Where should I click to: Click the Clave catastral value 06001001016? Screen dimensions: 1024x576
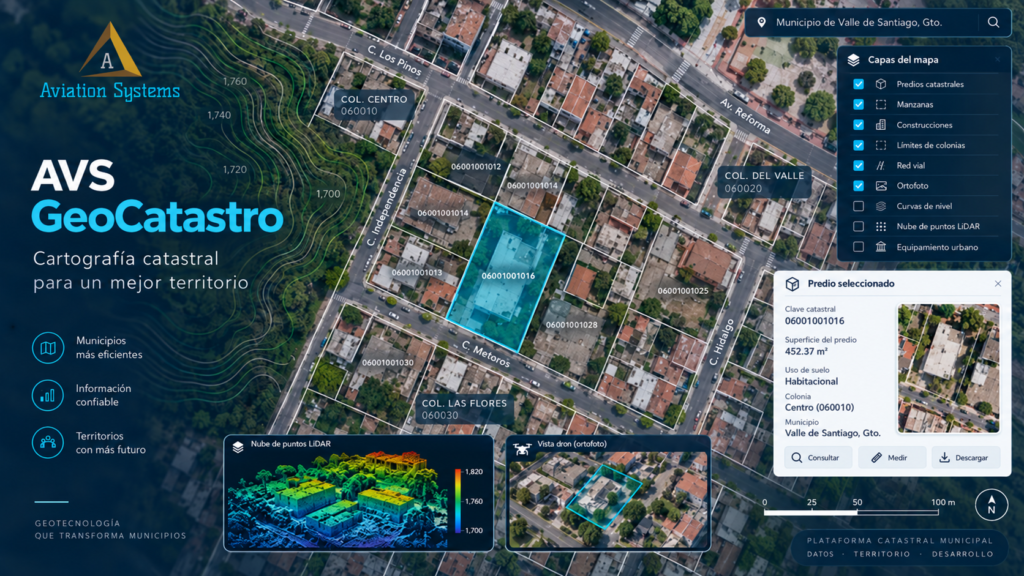pos(814,321)
